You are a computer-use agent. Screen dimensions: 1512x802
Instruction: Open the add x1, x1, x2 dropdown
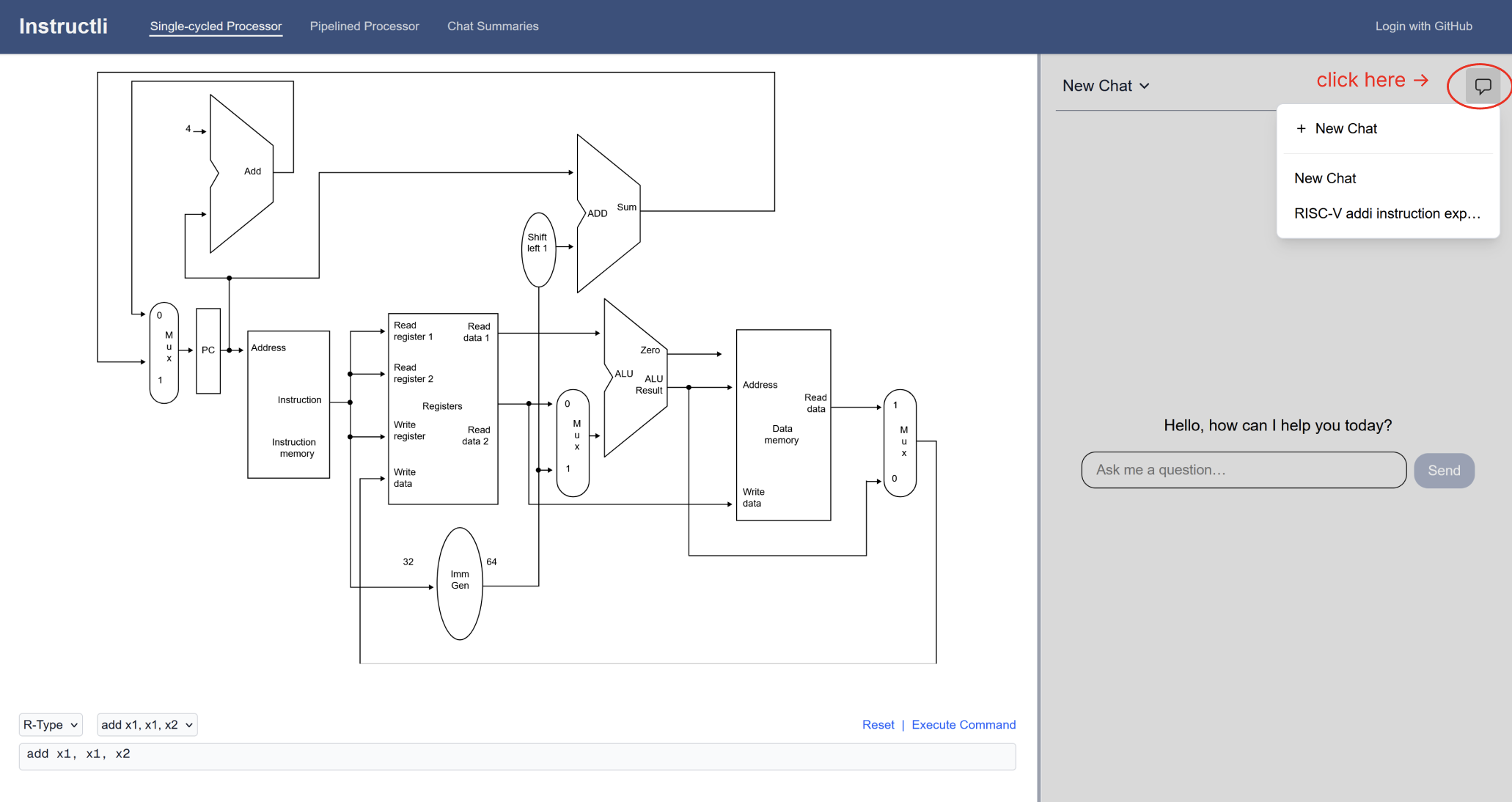point(147,724)
